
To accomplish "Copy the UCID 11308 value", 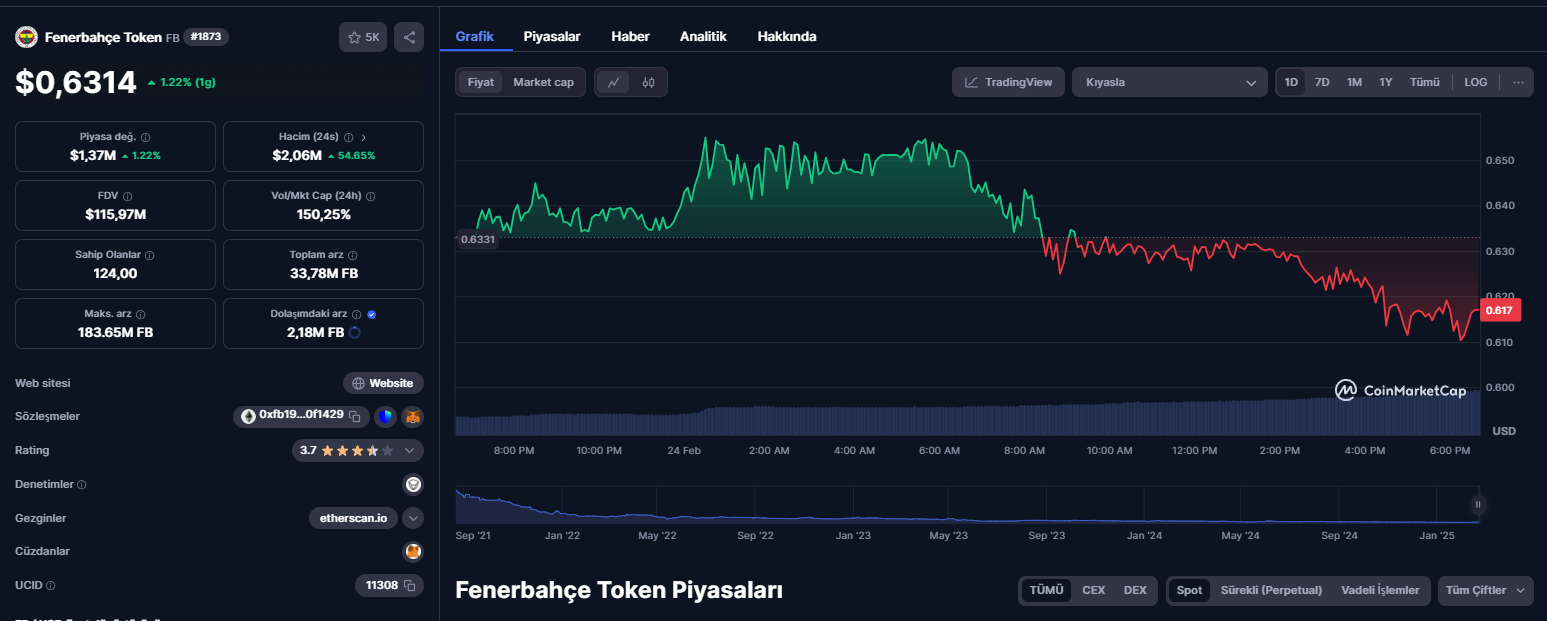I will [x=408, y=585].
